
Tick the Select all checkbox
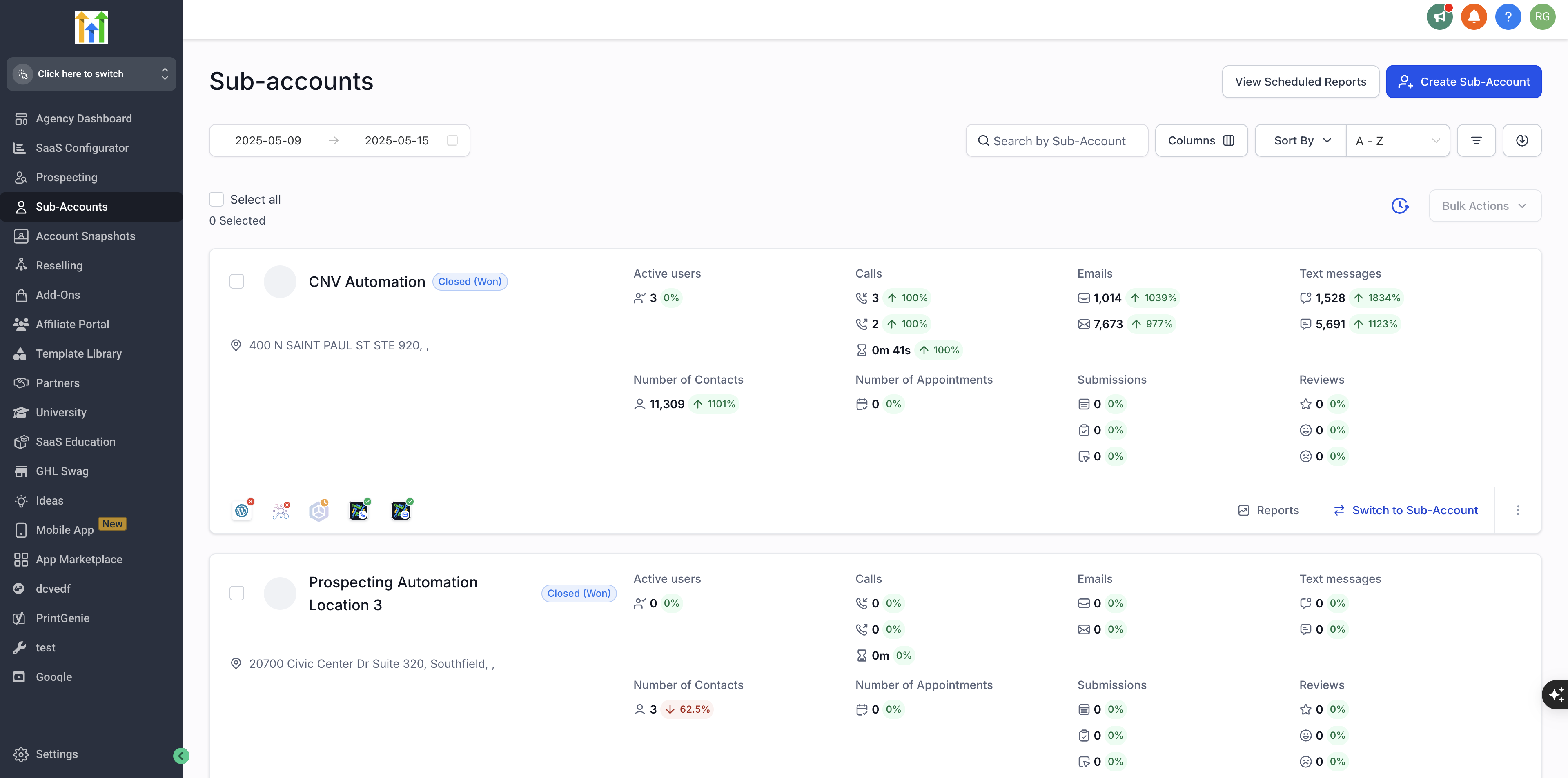point(216,200)
